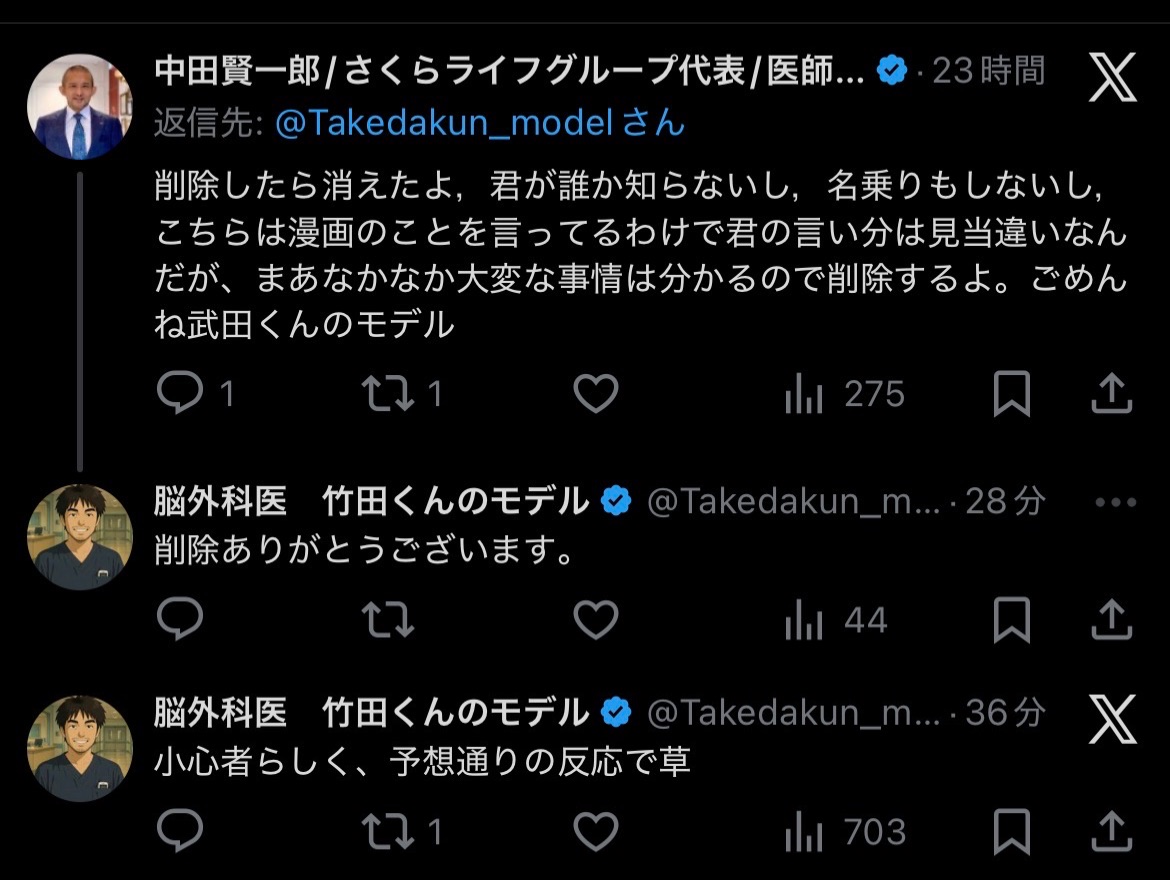Viewport: 1170px width, 880px height.
Task: Open avatar of the 28分 post author
Action: pyautogui.click(x=80, y=537)
